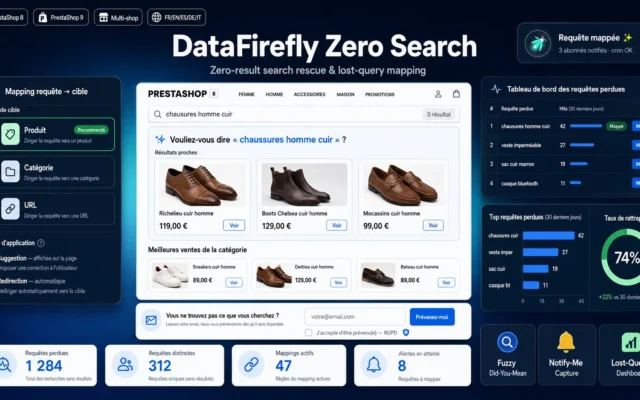Viewport: 640px width, 400px height.
Task: Click the sparkle icon next to Vouliez-vous dire
Action: (x=160, y=140)
